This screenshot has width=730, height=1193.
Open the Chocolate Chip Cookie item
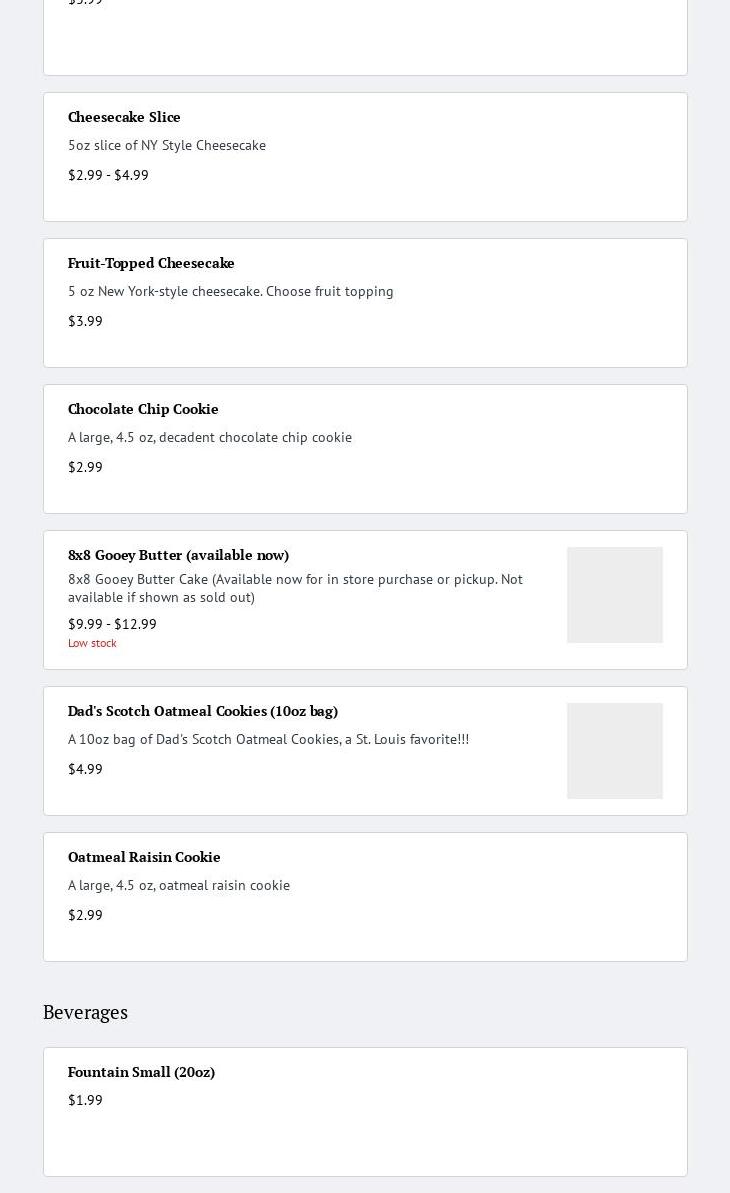pos(143,409)
